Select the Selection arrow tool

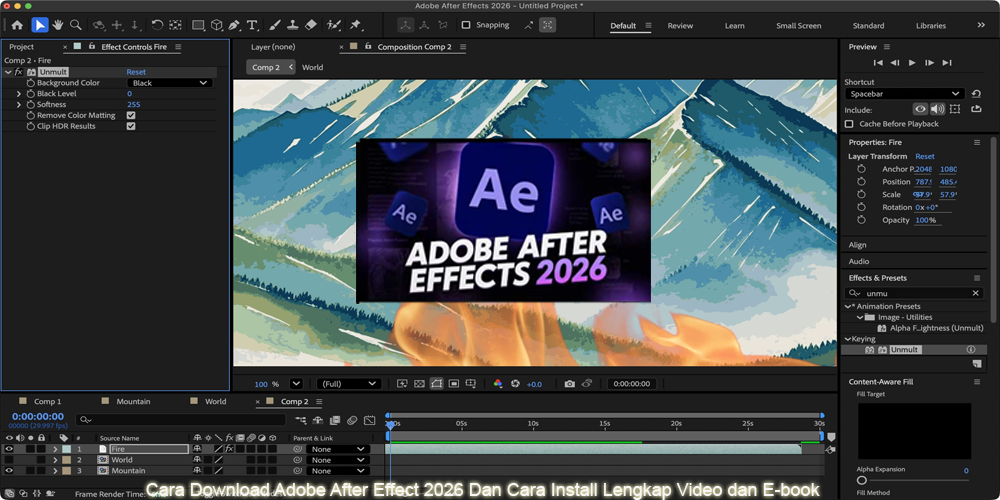coord(40,26)
